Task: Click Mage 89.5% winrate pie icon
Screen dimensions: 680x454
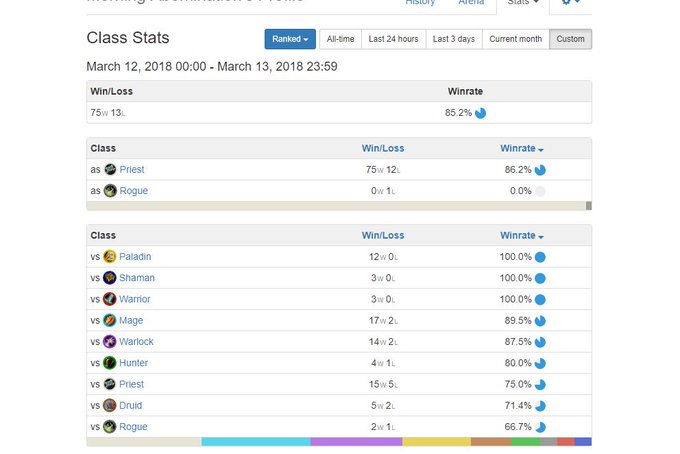Action: 540,321
